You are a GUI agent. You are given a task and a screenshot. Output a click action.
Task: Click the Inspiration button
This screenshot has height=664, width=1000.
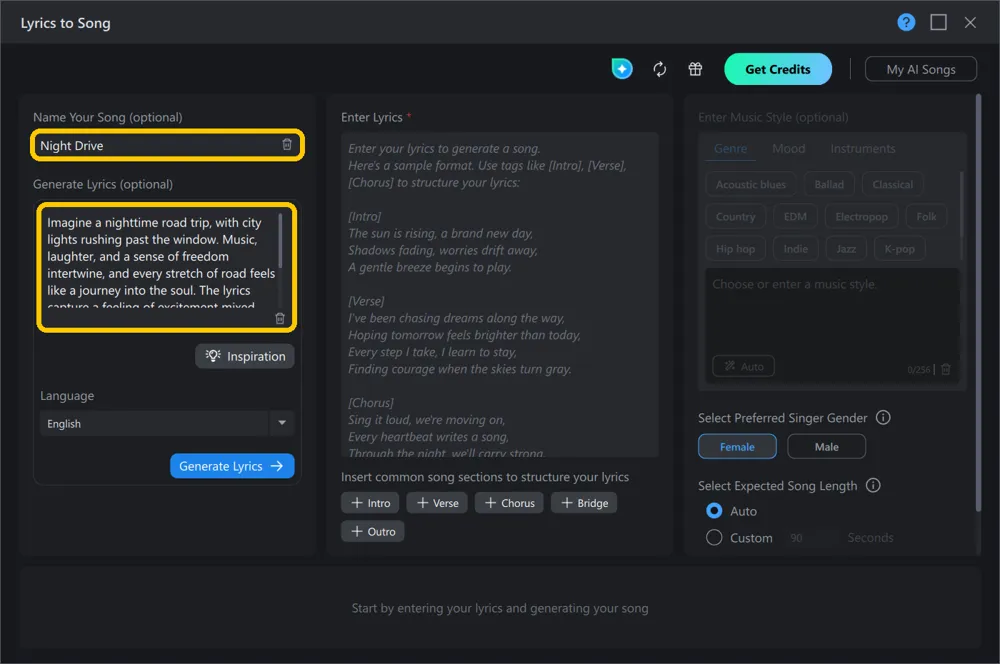pyautogui.click(x=245, y=356)
